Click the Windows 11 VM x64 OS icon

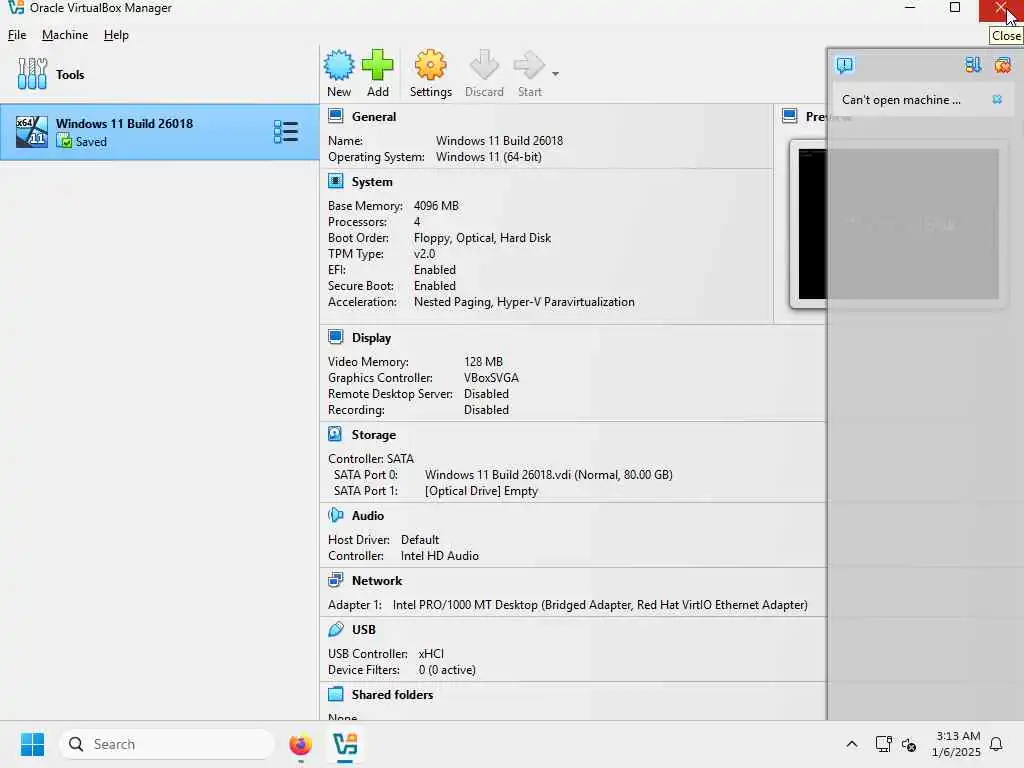point(31,132)
